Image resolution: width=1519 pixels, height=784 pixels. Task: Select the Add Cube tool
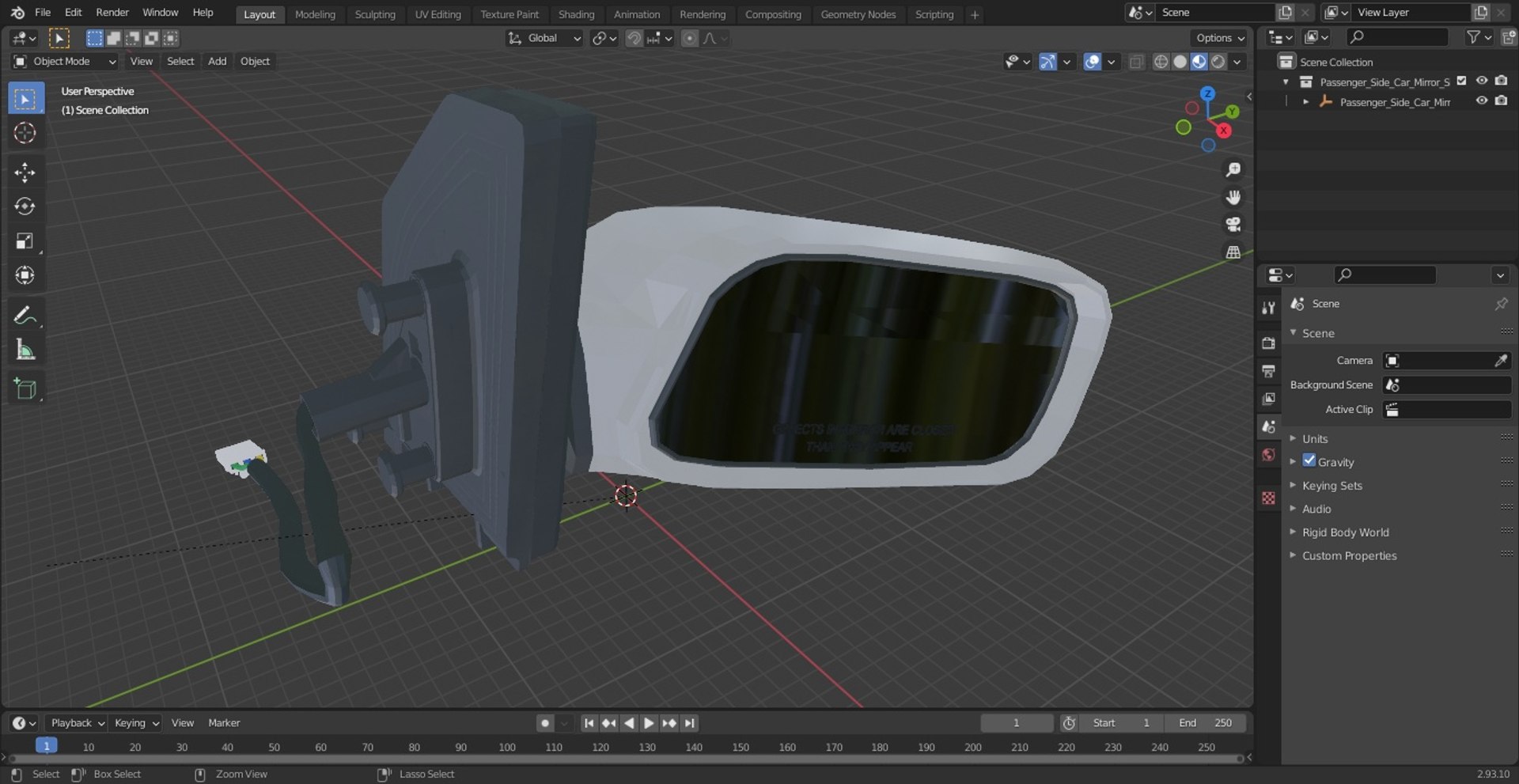tap(25, 389)
